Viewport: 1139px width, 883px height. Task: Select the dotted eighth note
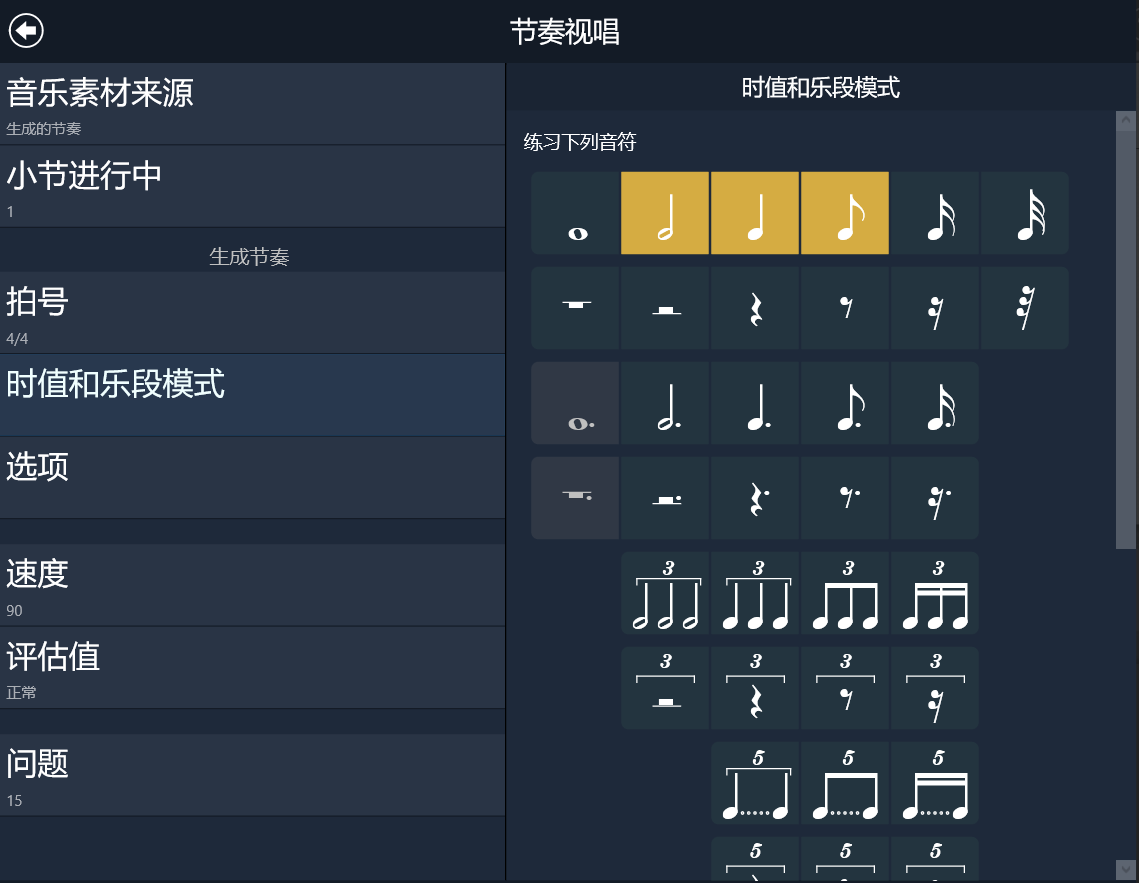click(x=845, y=403)
